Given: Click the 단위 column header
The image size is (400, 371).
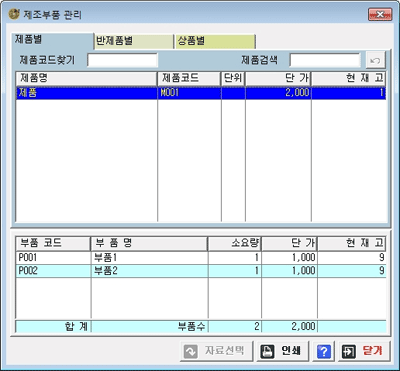Looking at the screenshot, I should (x=233, y=78).
